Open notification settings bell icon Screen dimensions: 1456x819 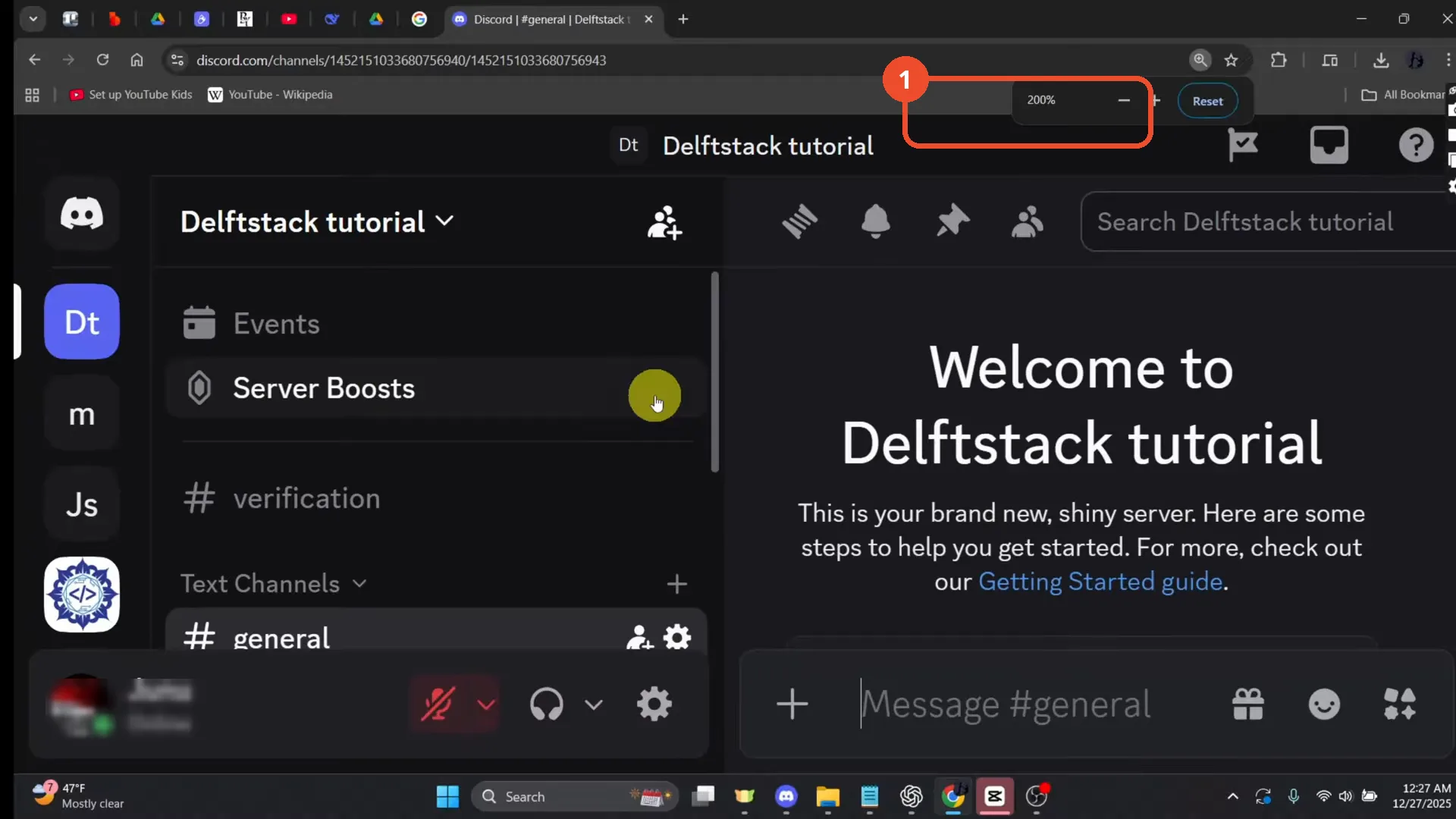point(875,221)
